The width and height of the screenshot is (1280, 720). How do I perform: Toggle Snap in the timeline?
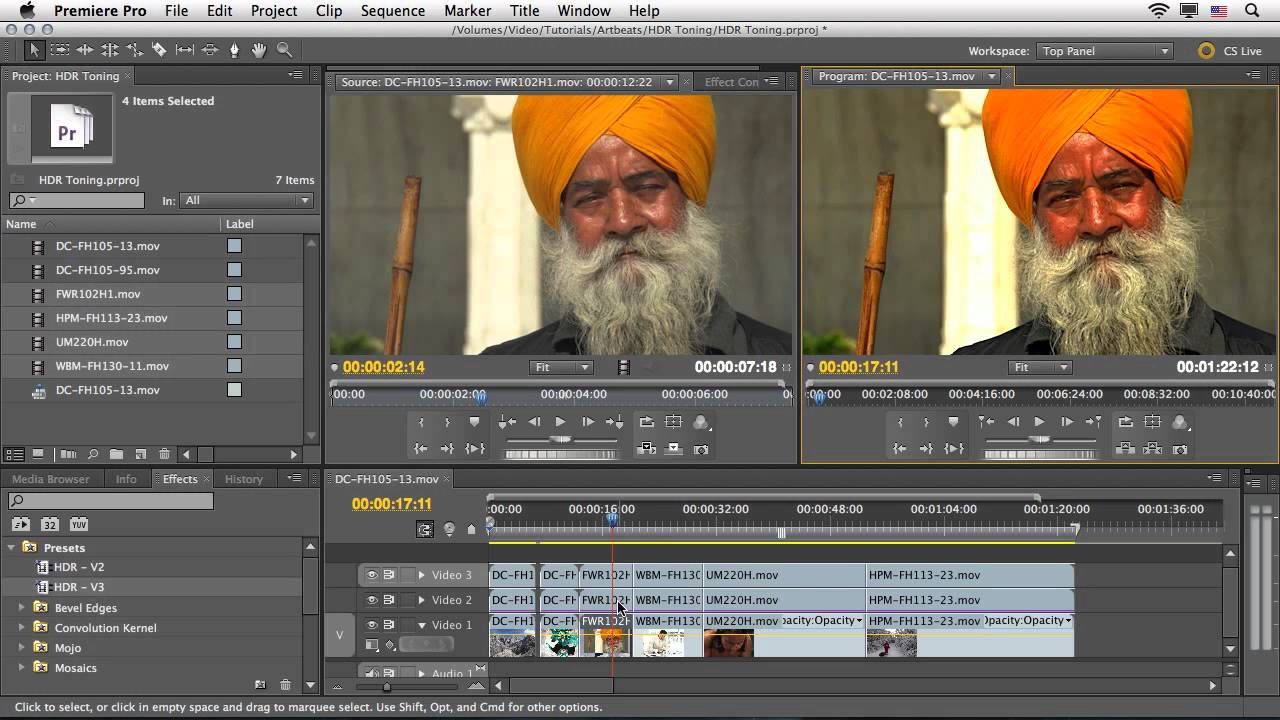click(x=425, y=529)
